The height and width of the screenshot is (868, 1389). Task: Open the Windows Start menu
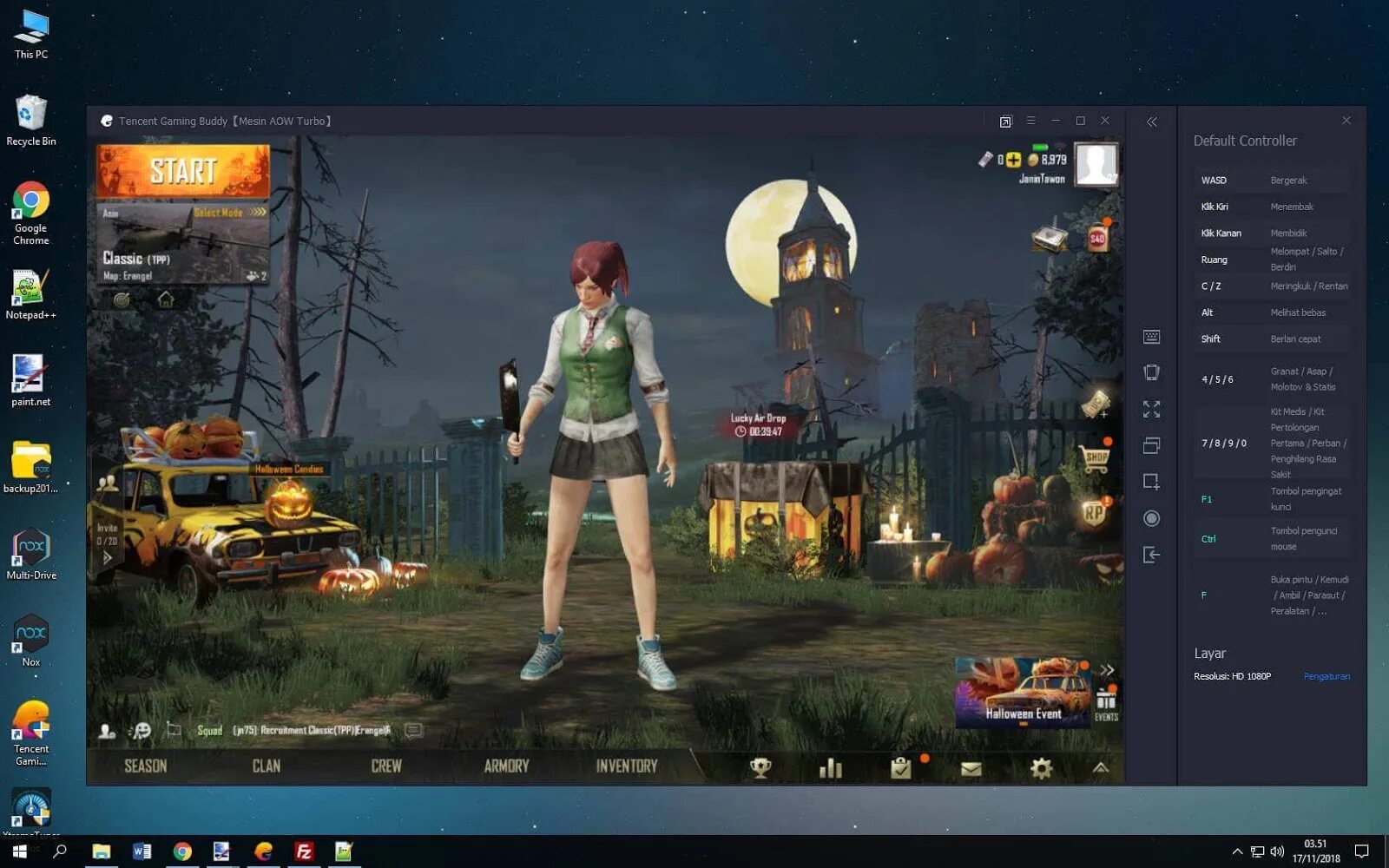(19, 852)
